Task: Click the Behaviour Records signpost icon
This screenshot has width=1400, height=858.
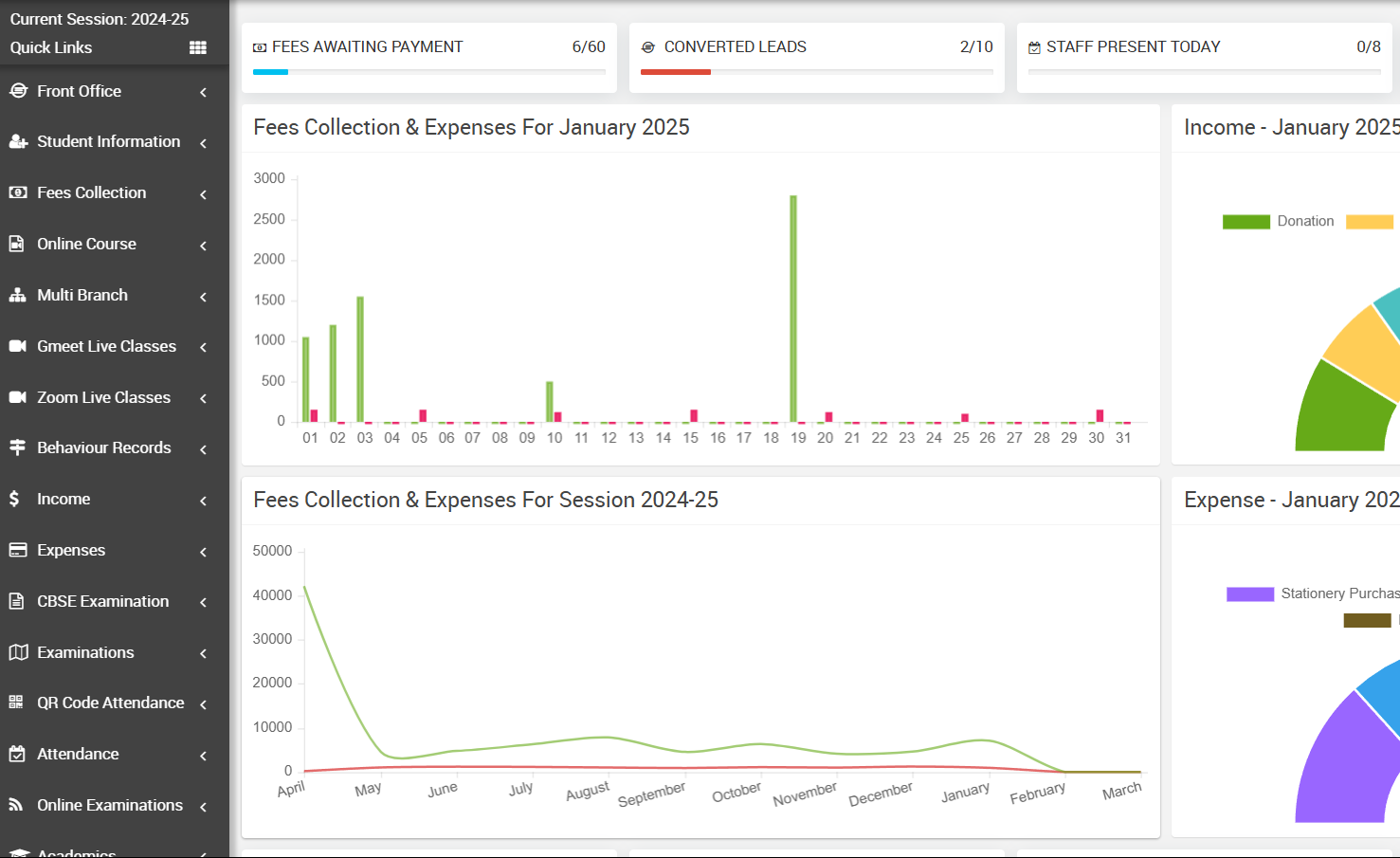Action: 17,447
